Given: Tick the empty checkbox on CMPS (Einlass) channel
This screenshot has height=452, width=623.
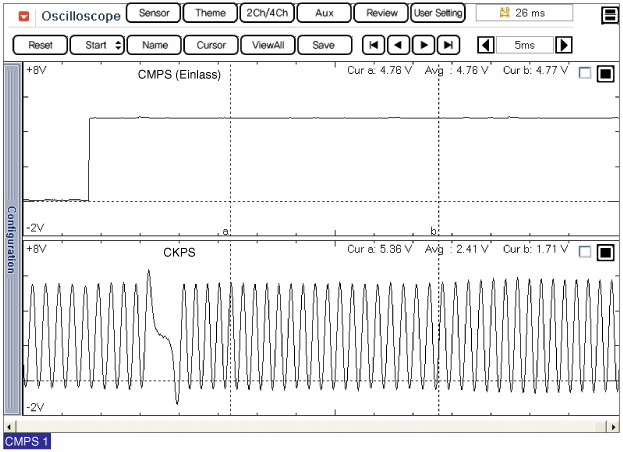Looking at the screenshot, I should tap(585, 72).
